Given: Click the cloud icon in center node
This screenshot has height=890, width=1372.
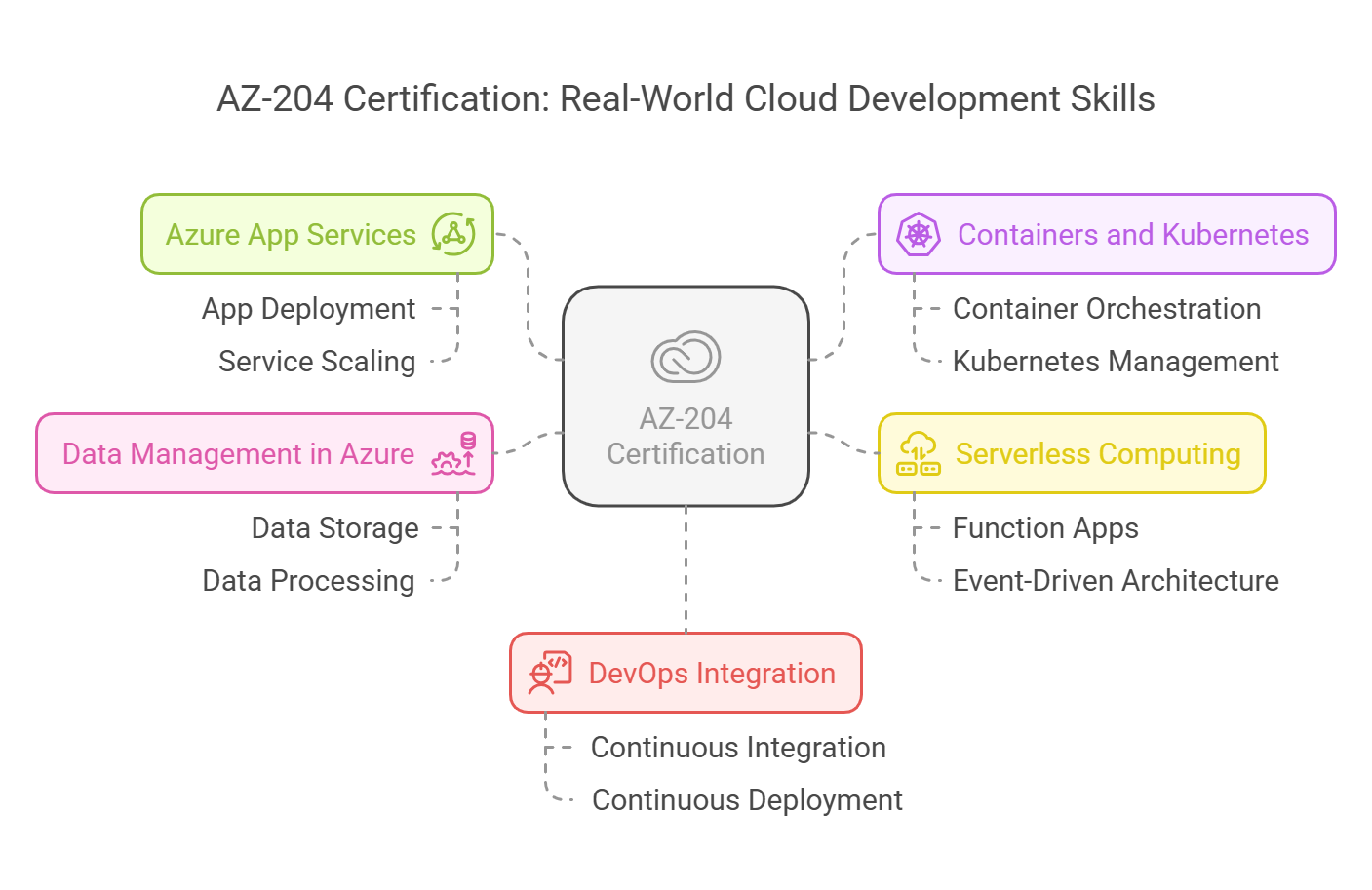Looking at the screenshot, I should (686, 357).
